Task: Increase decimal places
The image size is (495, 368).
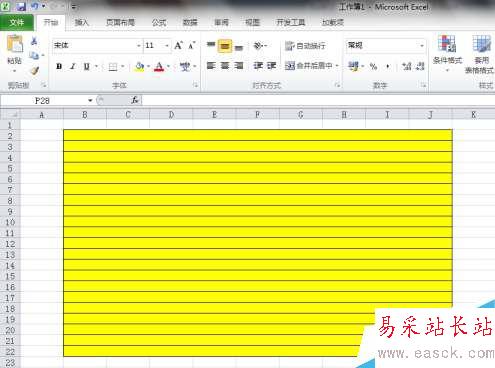Action: [x=406, y=66]
